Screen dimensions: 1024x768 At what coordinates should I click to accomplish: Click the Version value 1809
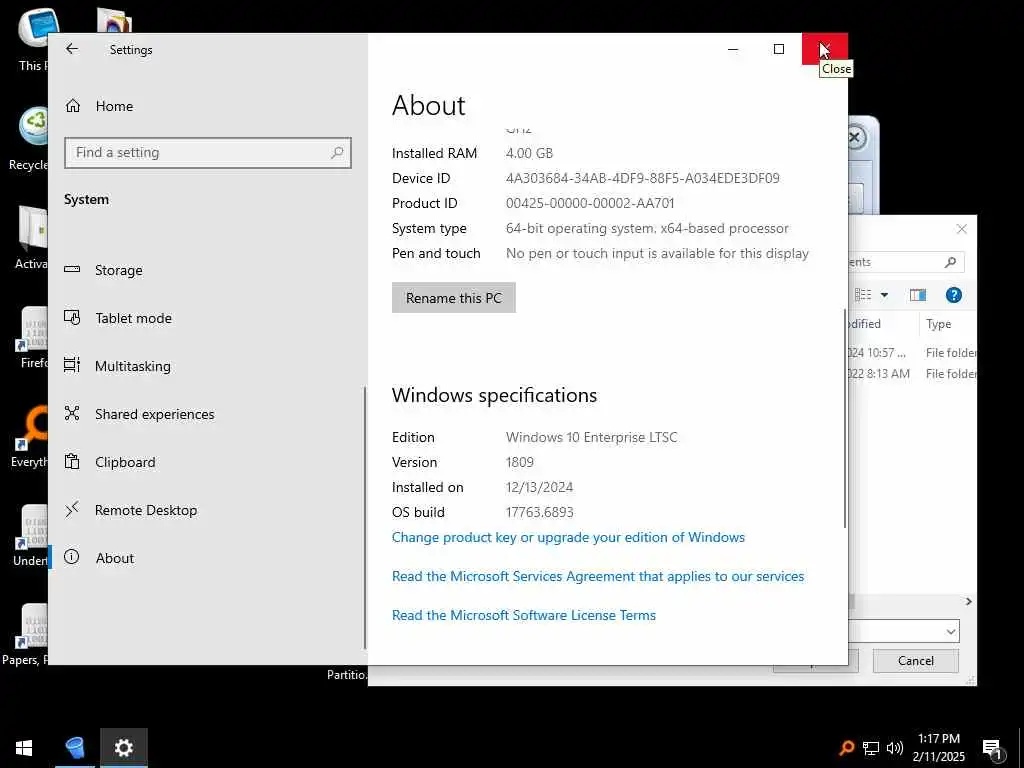(520, 462)
